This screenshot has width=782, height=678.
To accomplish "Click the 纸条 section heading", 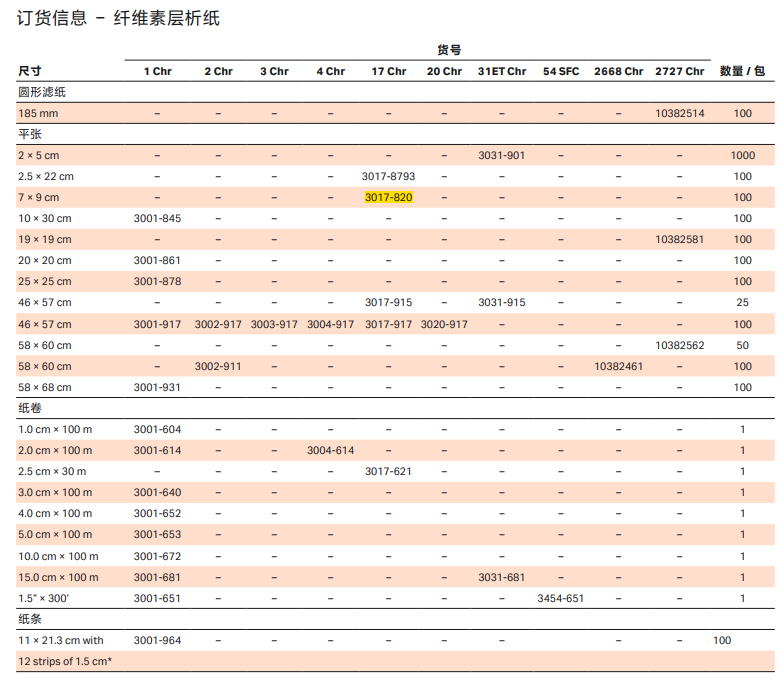I will (29, 619).
